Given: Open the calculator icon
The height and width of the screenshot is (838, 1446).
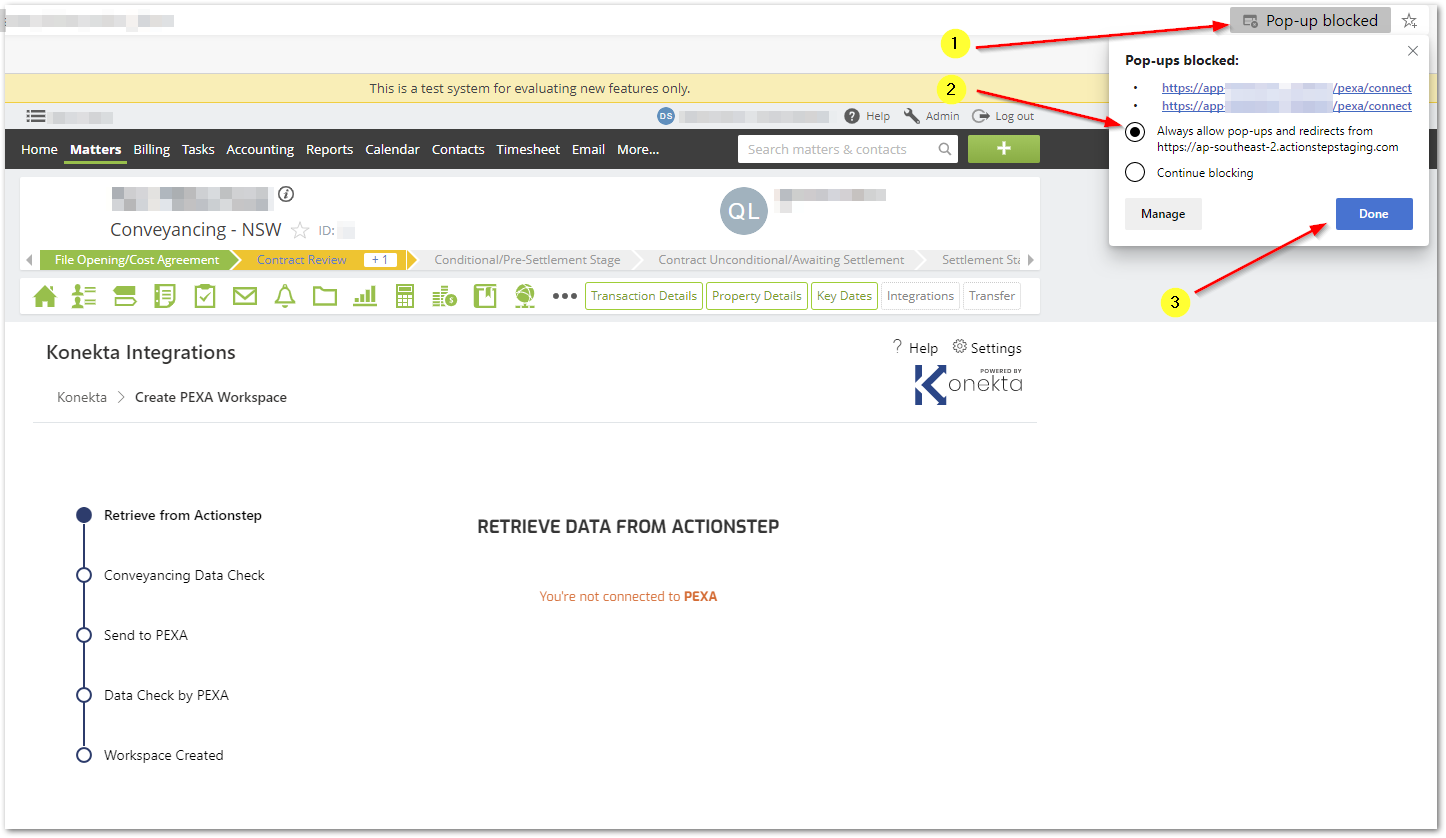Looking at the screenshot, I should click(405, 296).
